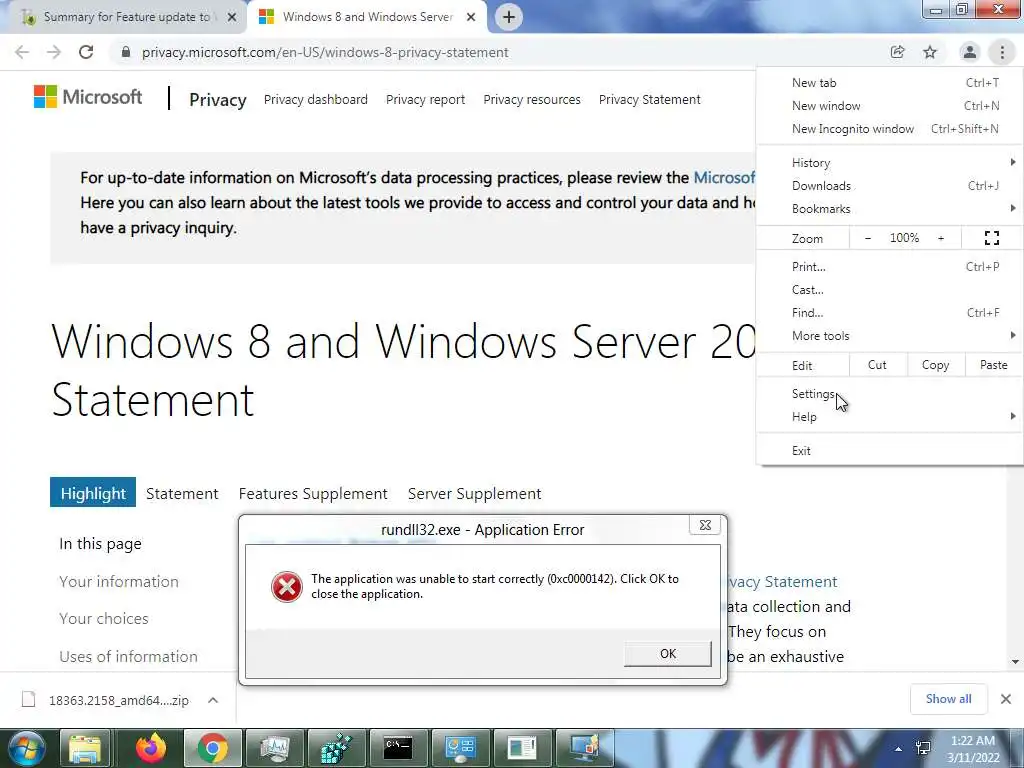Expand the More tools submenu

tap(889, 336)
